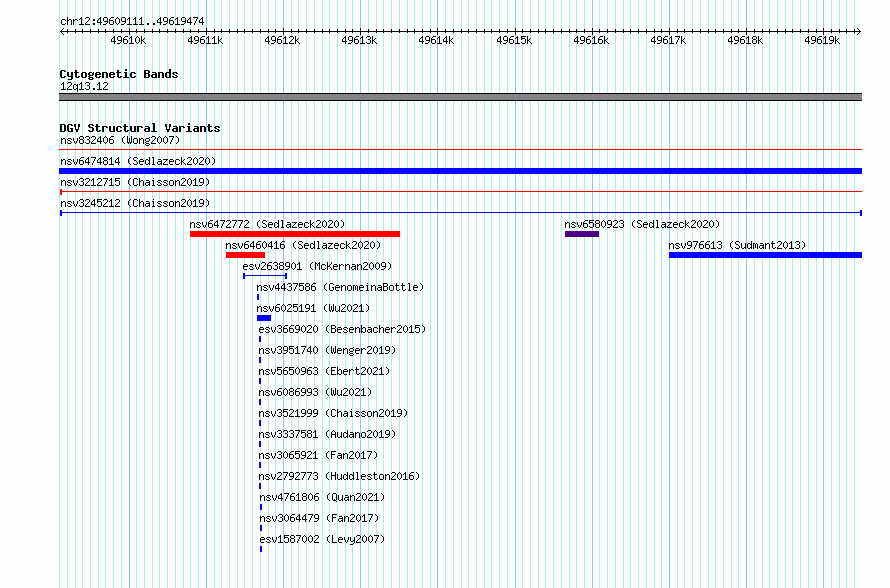Image resolution: width=890 pixels, height=588 pixels.
Task: Click the red nsv6460416 variant bar
Action: [245, 255]
